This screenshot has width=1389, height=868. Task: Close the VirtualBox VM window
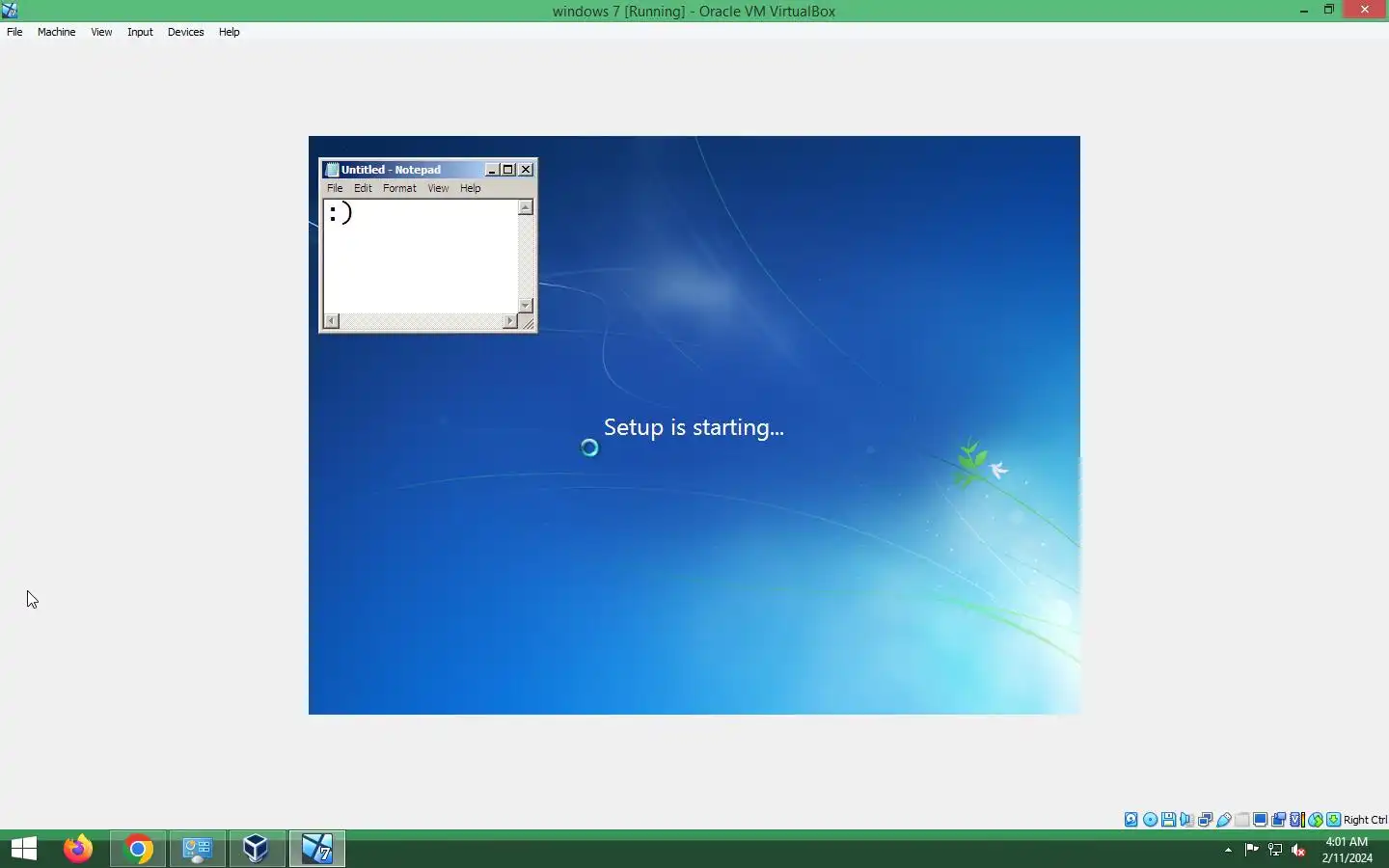pyautogui.click(x=1365, y=11)
